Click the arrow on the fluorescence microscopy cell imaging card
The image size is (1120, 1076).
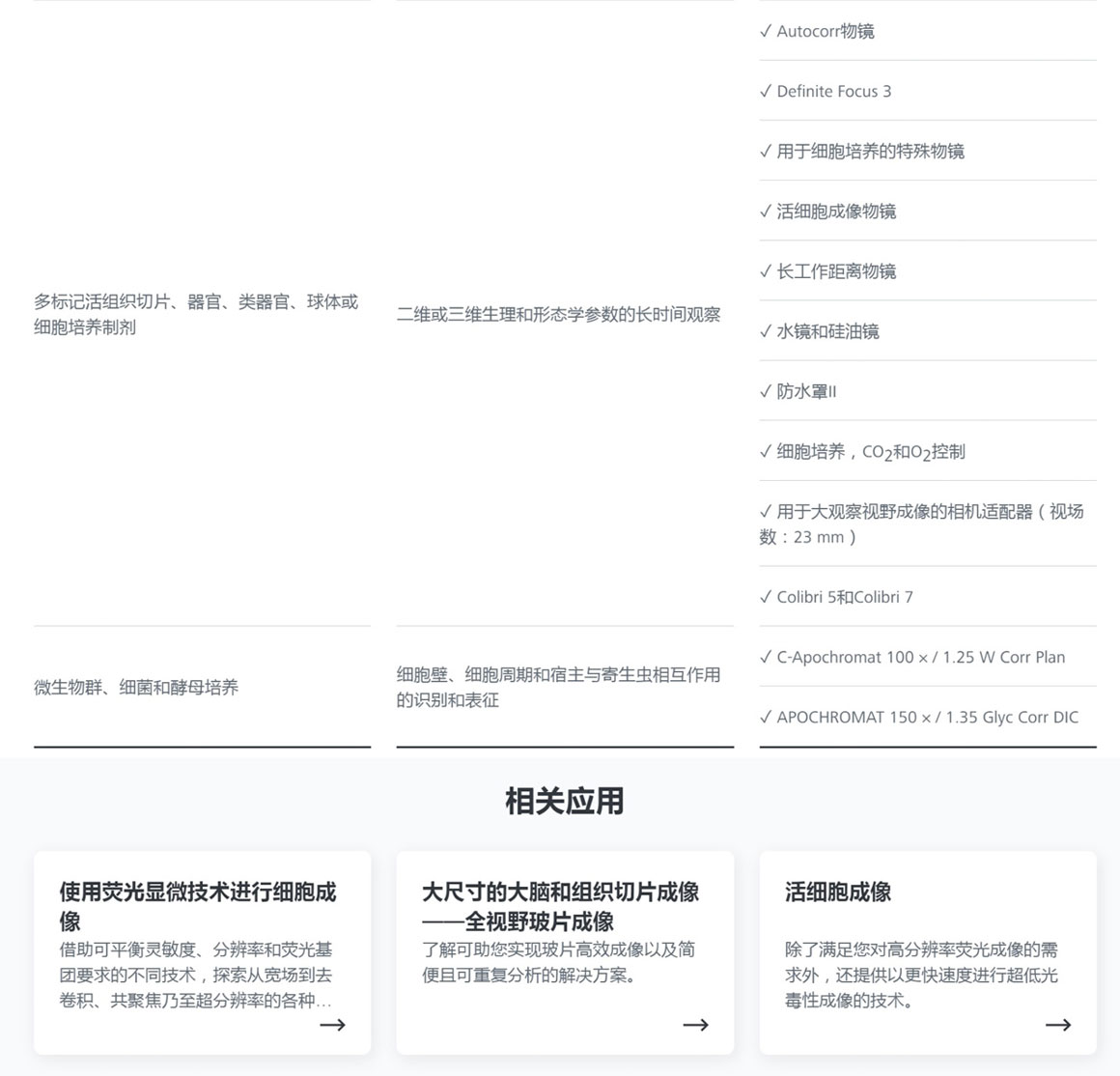332,1025
